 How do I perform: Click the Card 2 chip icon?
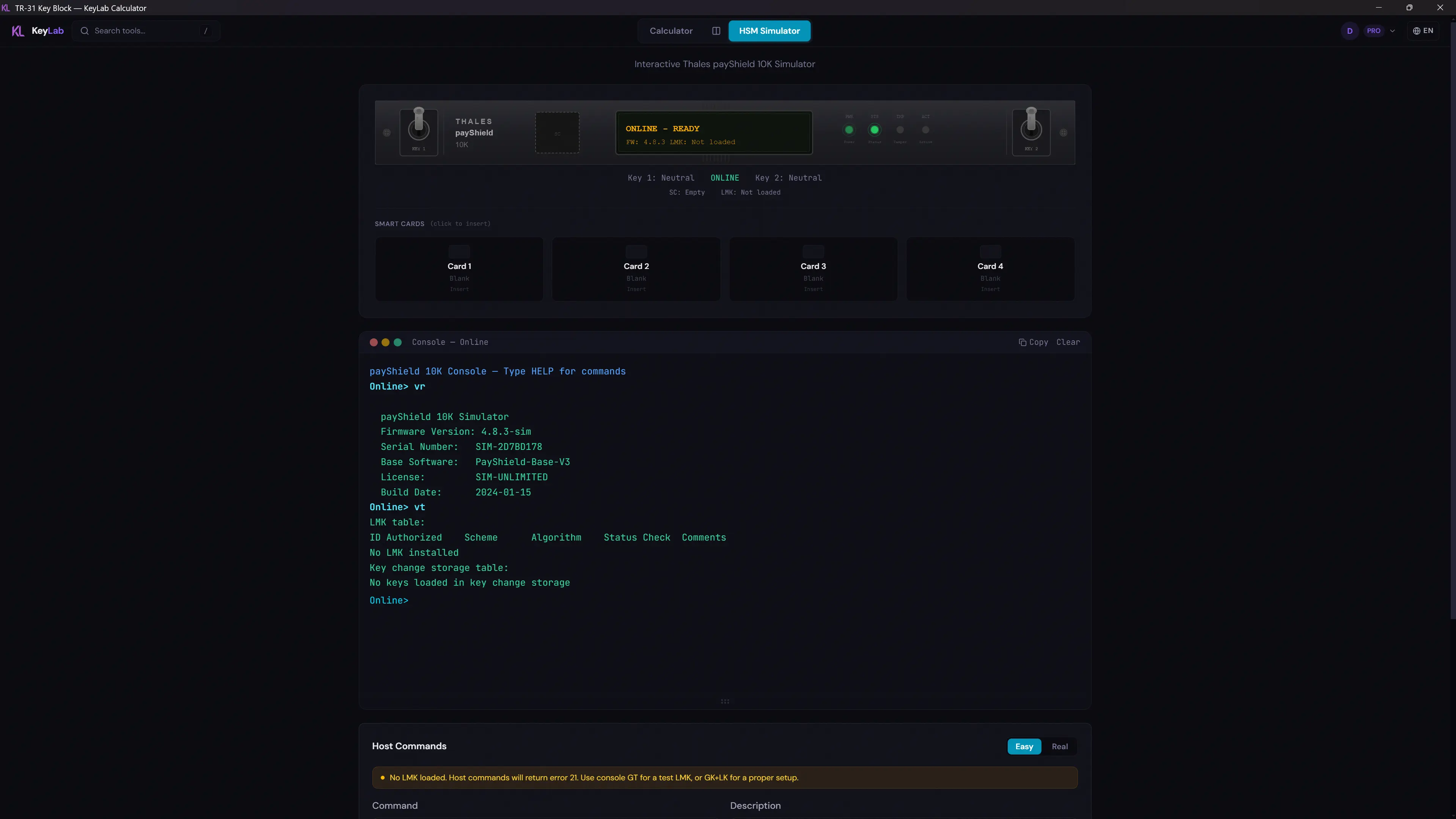(636, 252)
